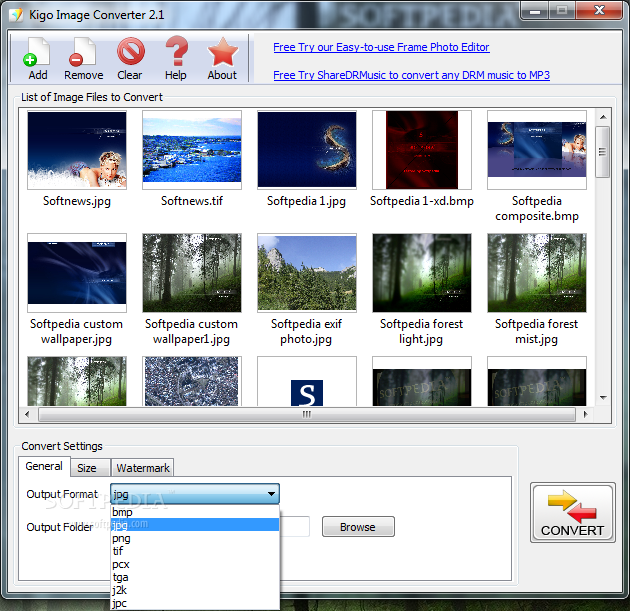
Task: Choose tga from the format list
Action: tap(195, 577)
